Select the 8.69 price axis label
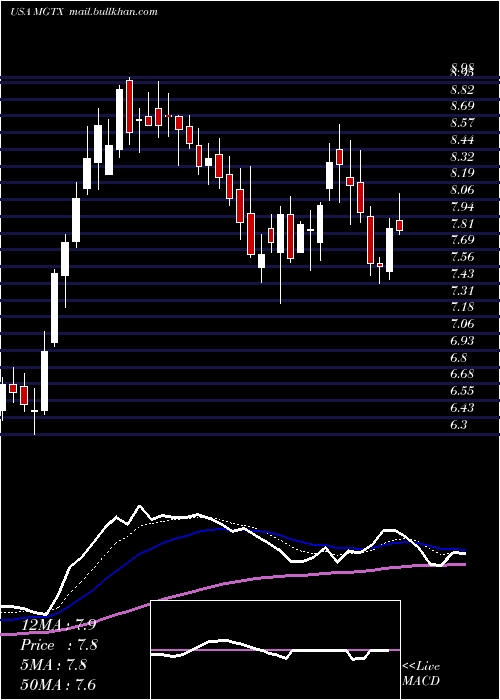 (x=462, y=106)
